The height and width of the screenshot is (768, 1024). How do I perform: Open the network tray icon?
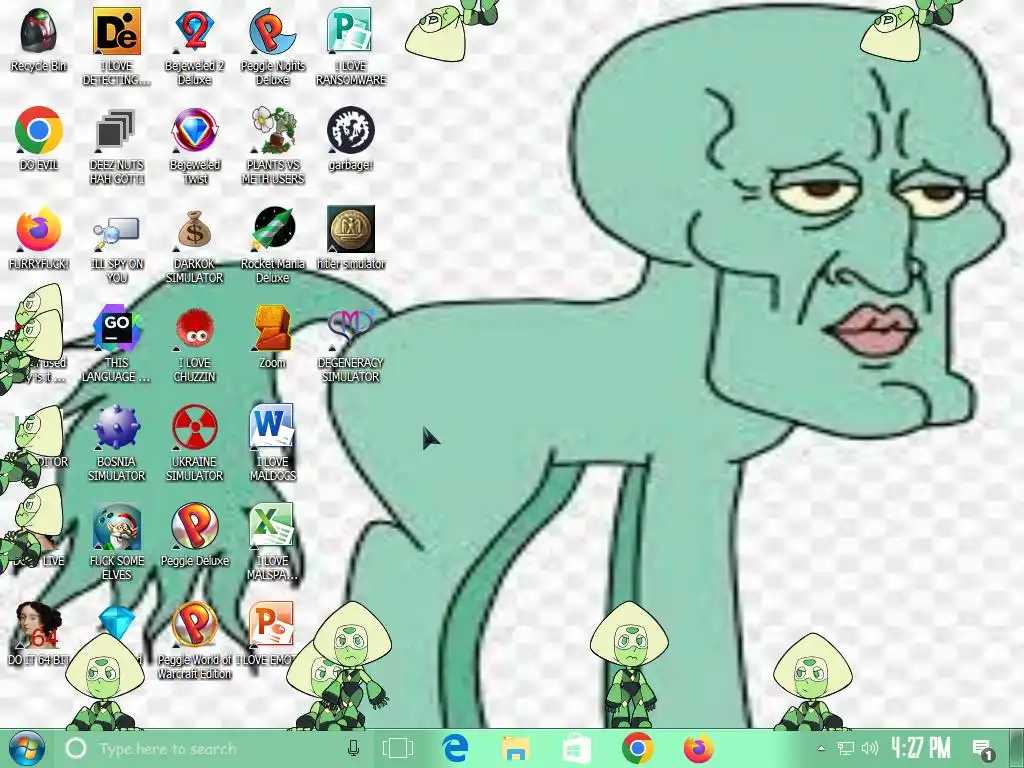pos(846,748)
